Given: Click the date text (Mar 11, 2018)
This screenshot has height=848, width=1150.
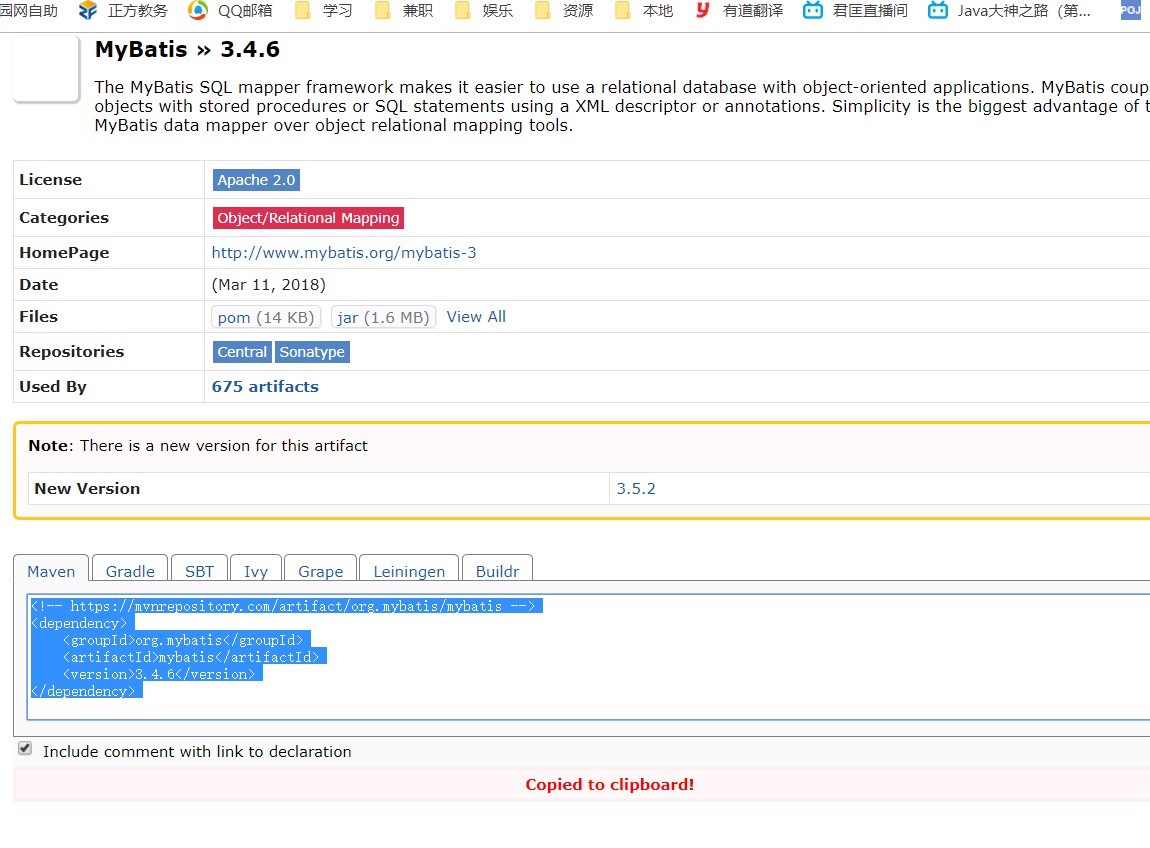Looking at the screenshot, I should pos(268,285).
